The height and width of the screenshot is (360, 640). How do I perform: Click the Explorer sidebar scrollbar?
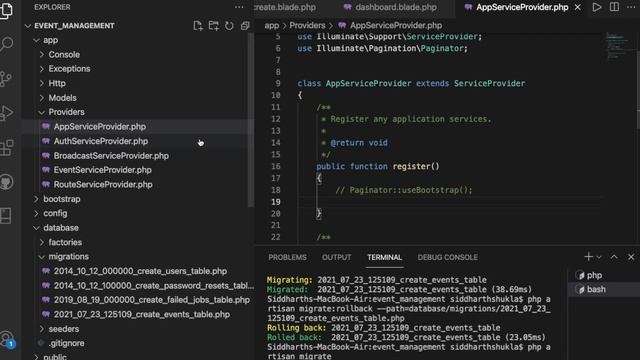click(x=251, y=120)
